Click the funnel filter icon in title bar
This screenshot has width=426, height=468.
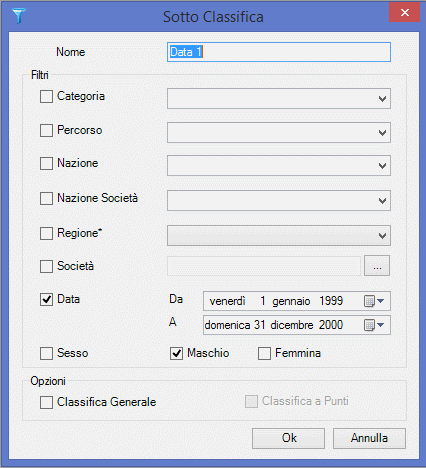tap(19, 16)
